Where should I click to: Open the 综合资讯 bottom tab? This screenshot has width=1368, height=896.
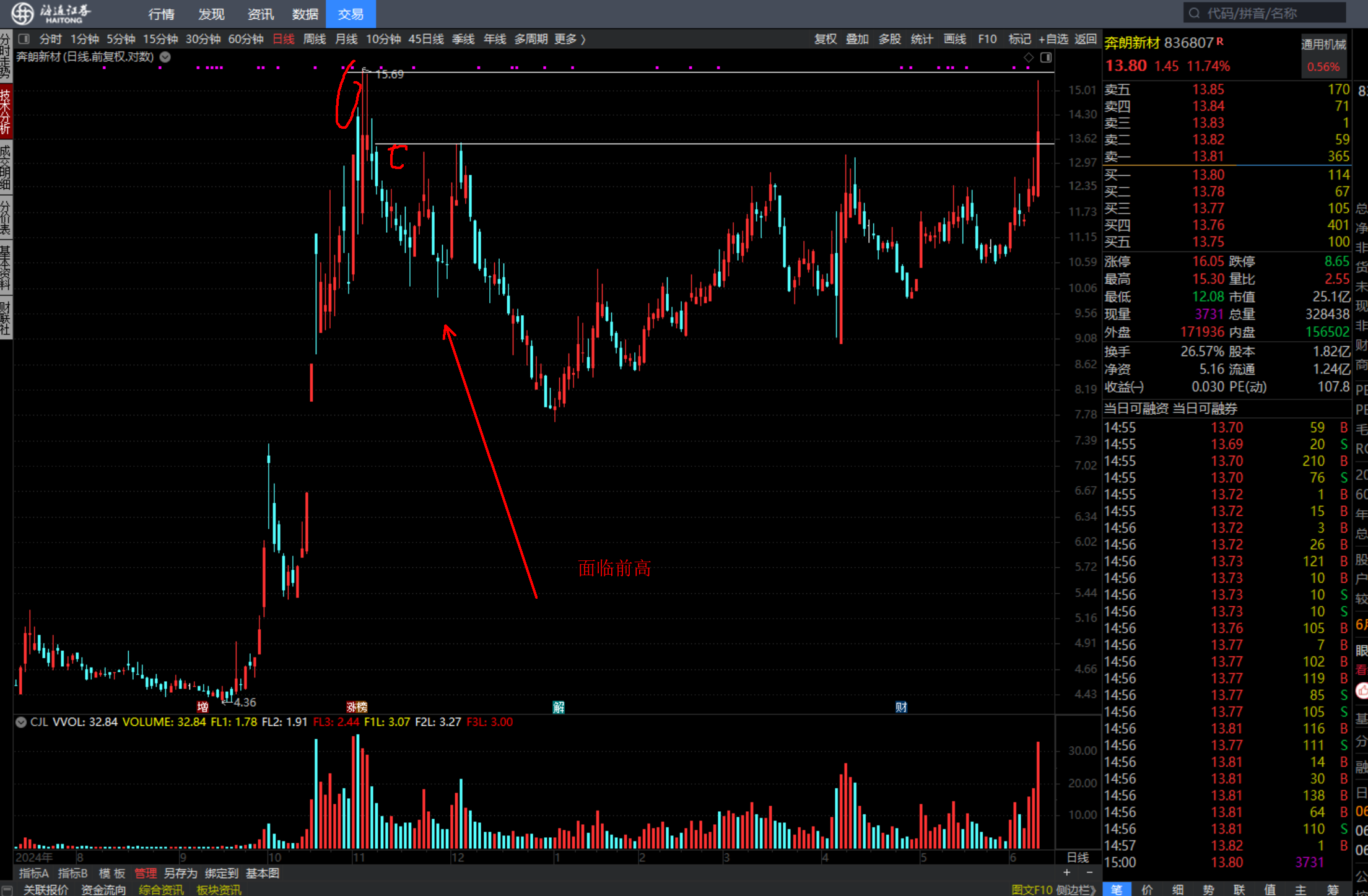[x=161, y=890]
